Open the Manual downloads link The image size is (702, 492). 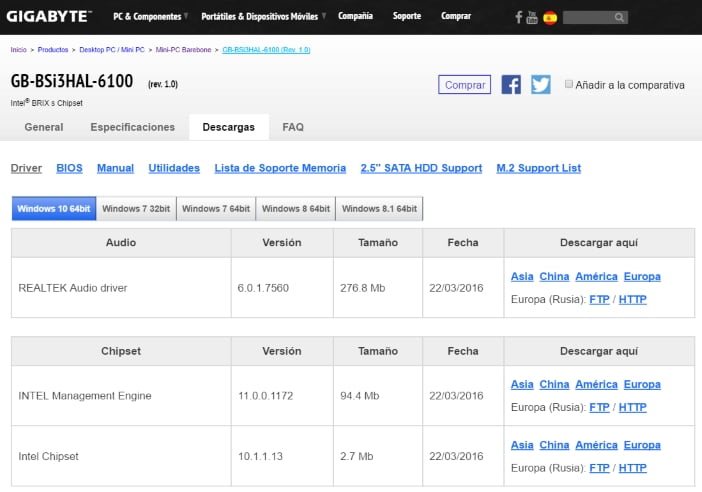click(116, 168)
